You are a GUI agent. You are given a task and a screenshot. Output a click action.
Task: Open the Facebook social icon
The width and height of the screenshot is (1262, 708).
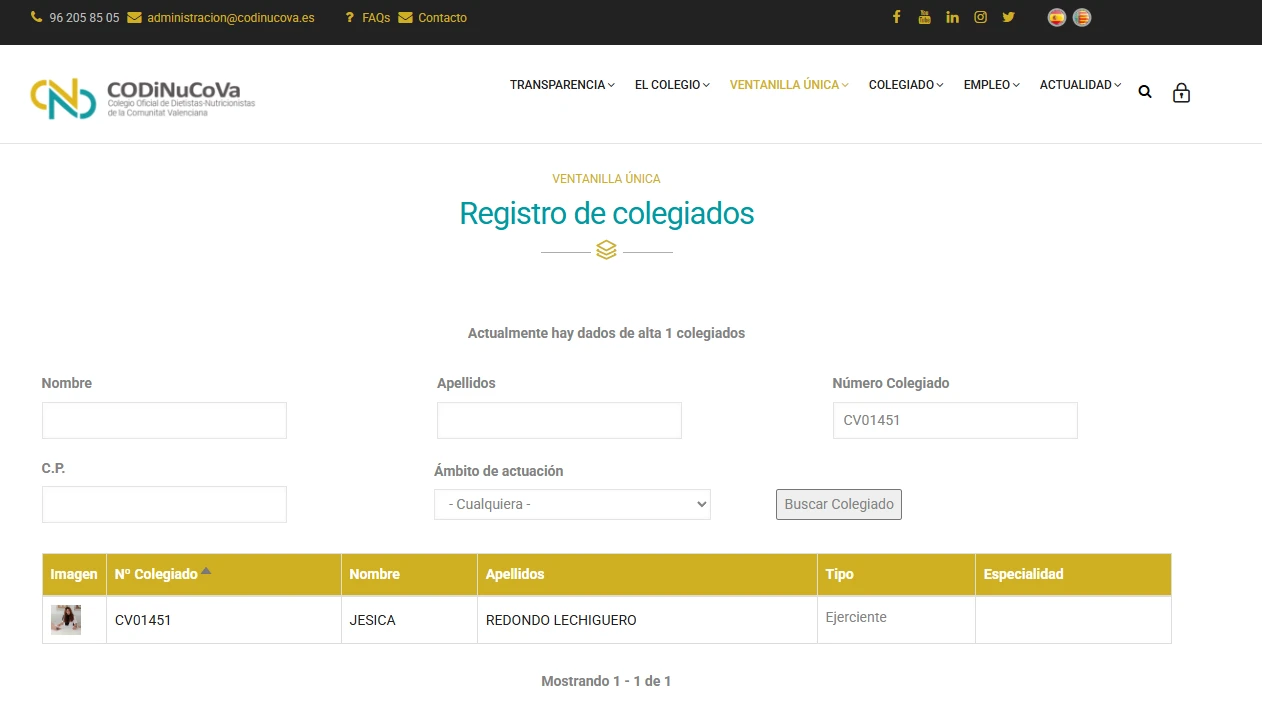[897, 17]
